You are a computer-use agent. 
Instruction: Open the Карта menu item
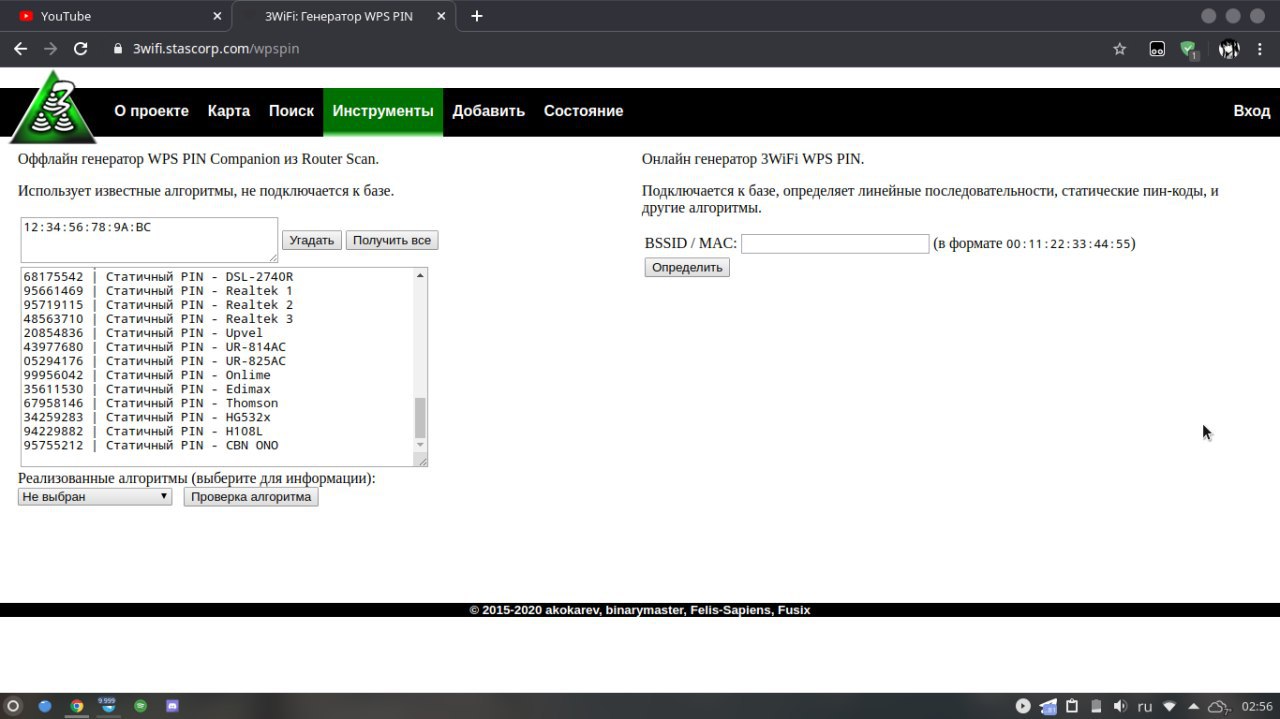229,111
